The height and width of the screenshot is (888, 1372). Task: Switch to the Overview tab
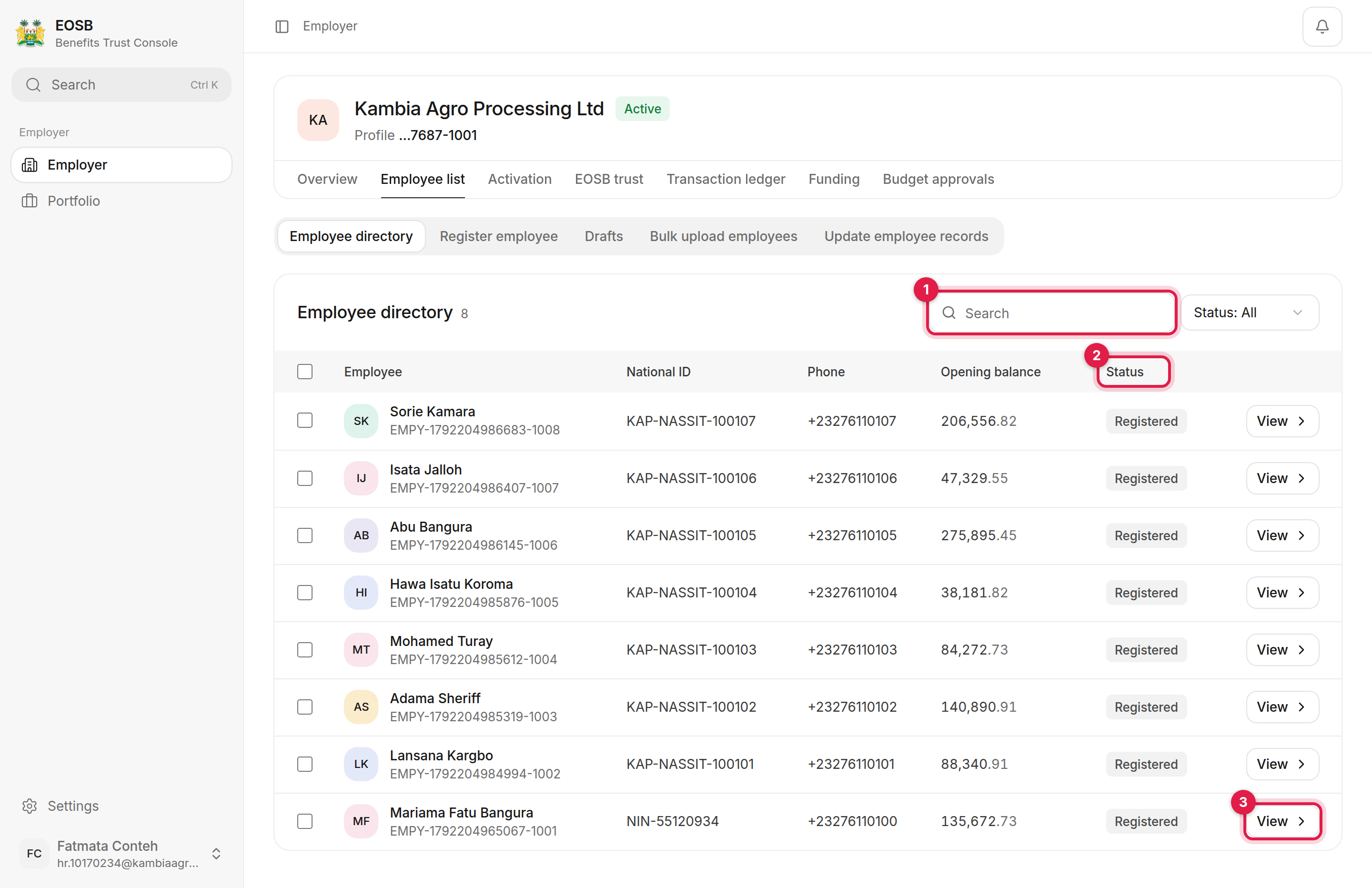(x=327, y=179)
